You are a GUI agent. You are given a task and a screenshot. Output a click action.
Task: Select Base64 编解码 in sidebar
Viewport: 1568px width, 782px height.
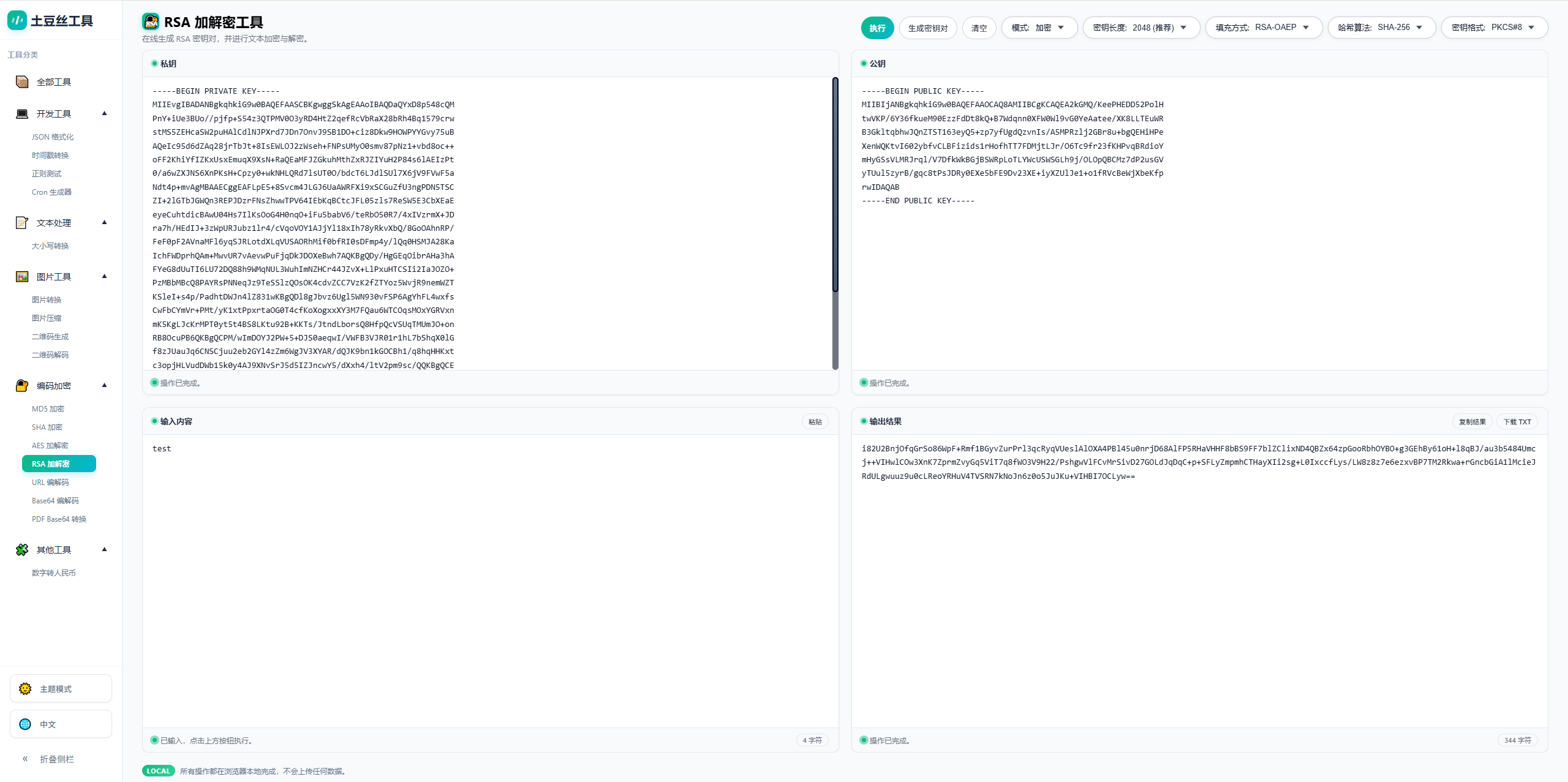(55, 501)
